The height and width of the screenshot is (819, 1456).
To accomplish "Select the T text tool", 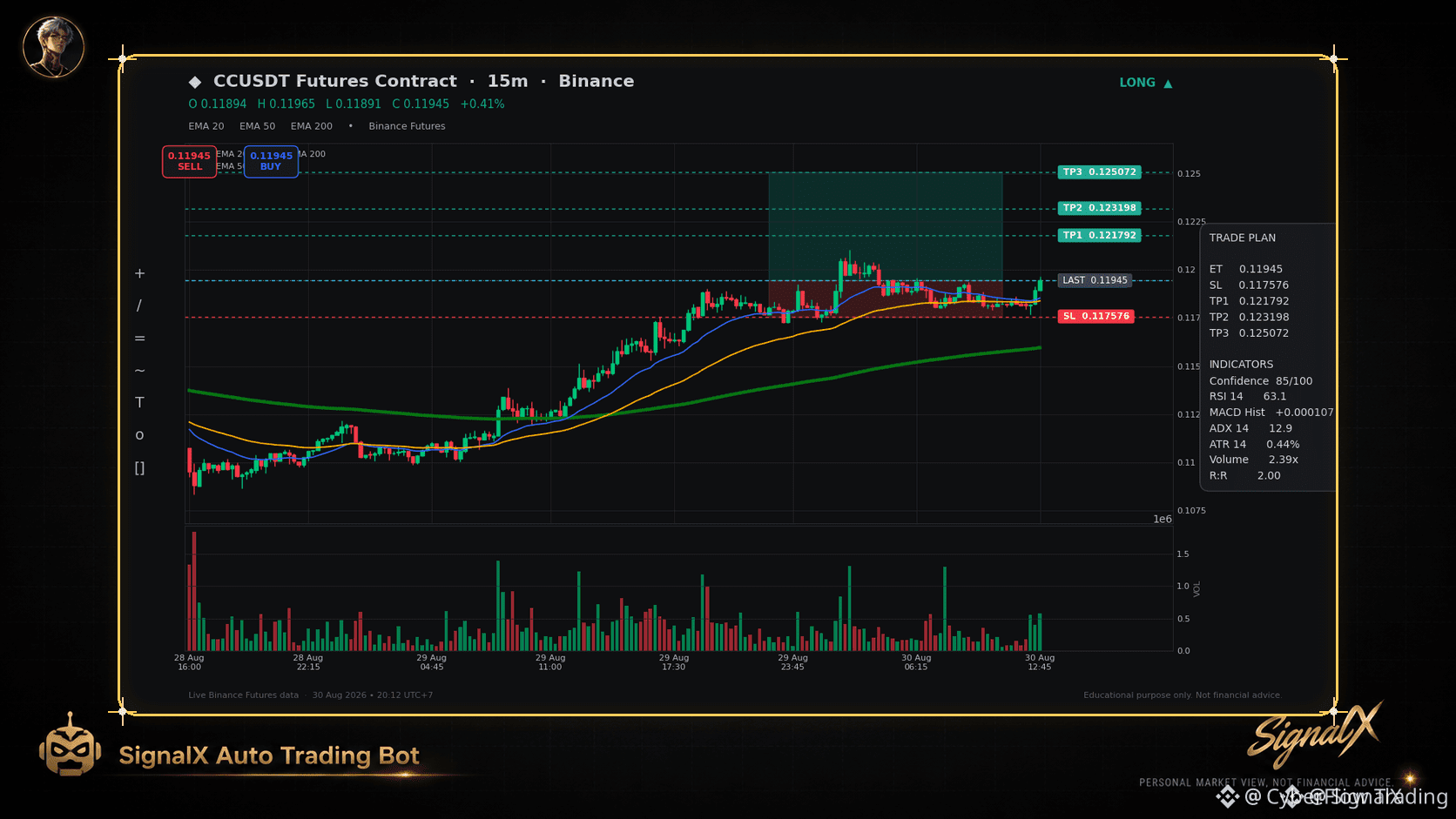I will point(139,403).
